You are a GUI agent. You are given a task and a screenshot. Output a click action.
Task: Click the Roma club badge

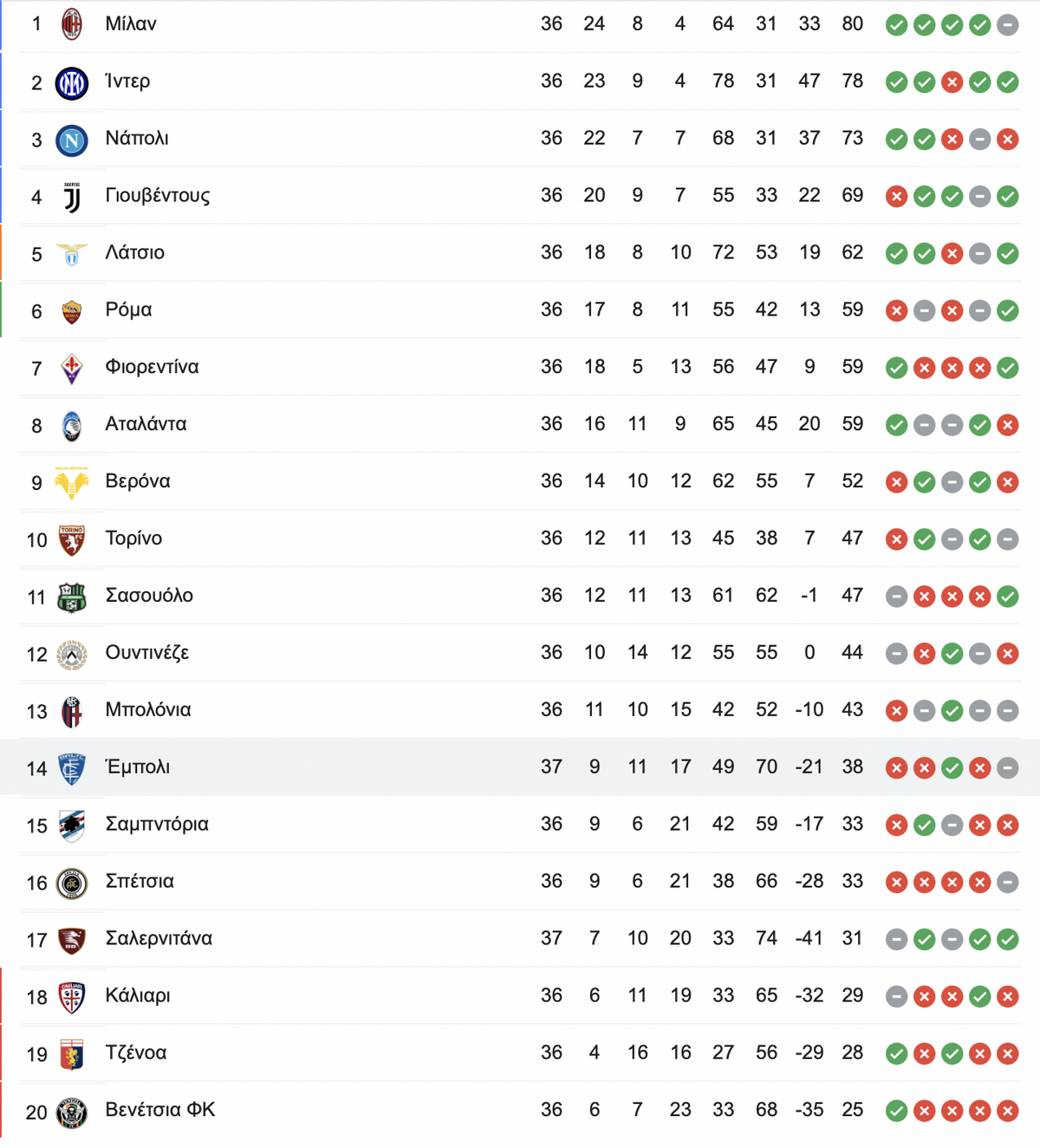pyautogui.click(x=72, y=311)
